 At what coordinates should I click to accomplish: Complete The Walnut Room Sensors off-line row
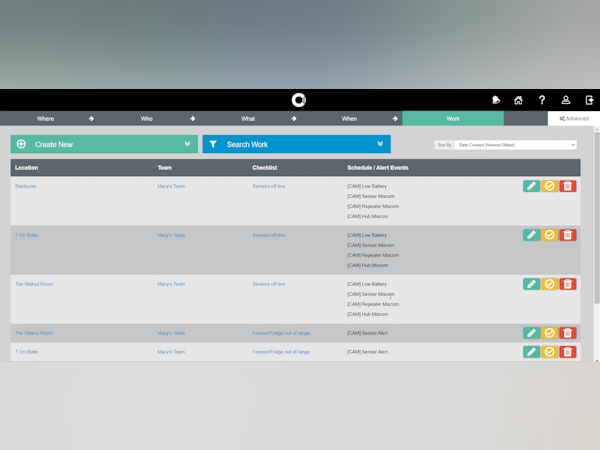tap(549, 284)
